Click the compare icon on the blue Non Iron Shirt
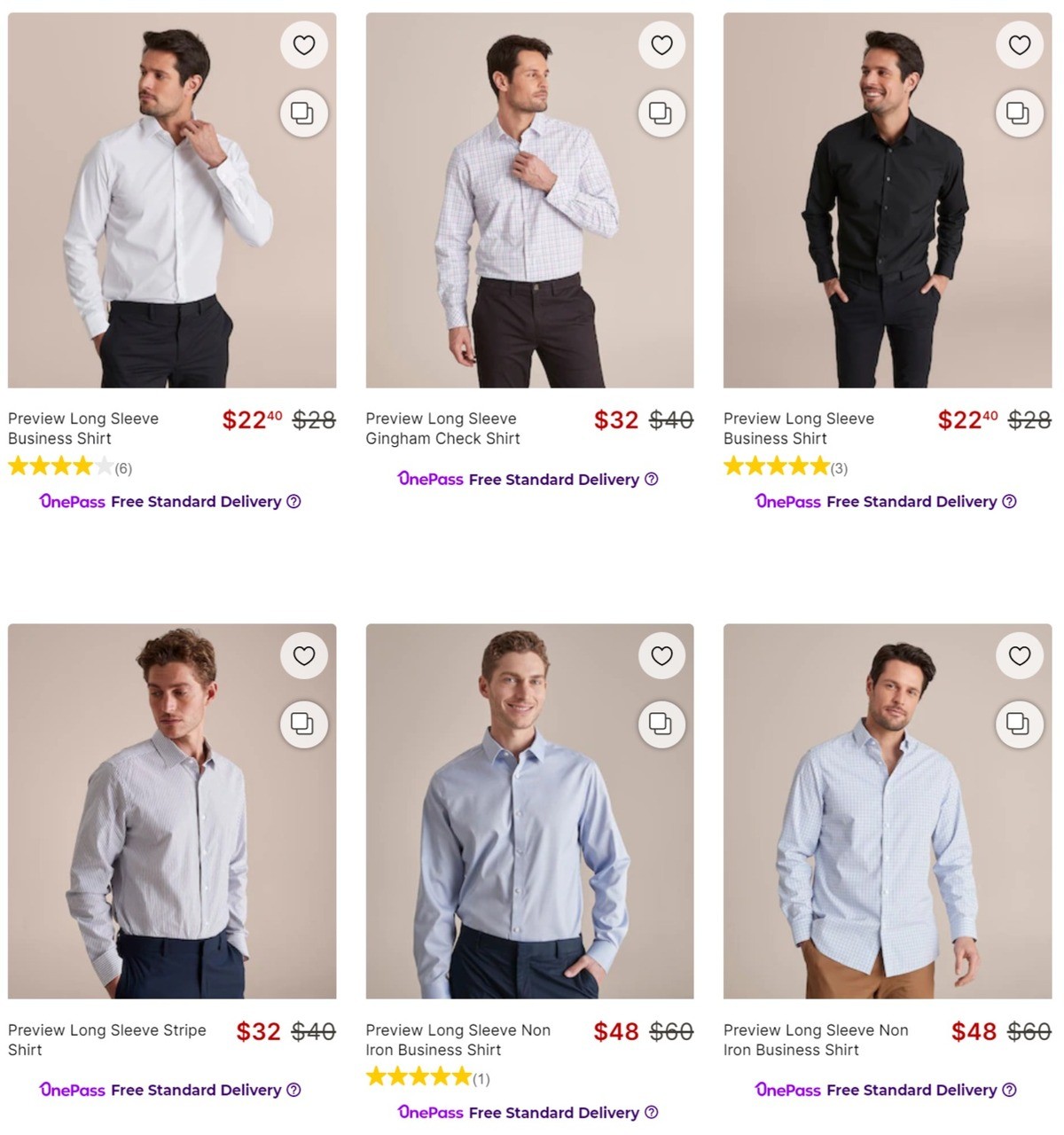The width and height of the screenshot is (1064, 1135). (x=661, y=724)
